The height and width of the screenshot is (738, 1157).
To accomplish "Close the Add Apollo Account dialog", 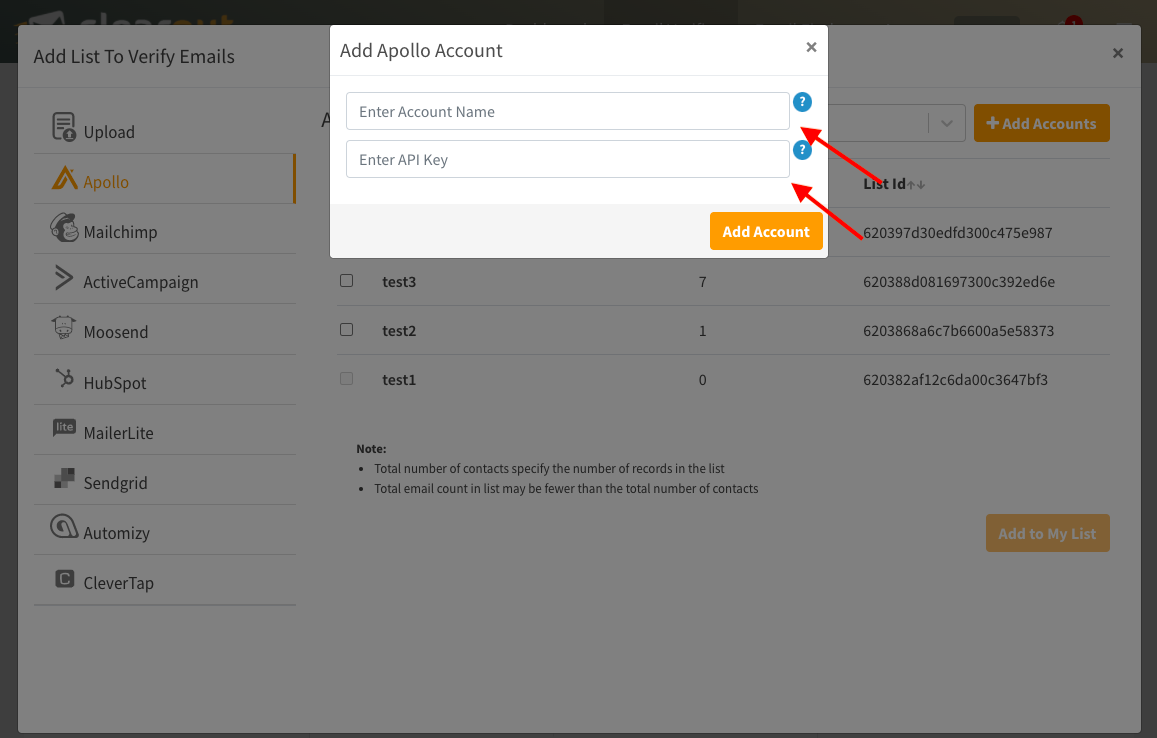I will [x=811, y=47].
